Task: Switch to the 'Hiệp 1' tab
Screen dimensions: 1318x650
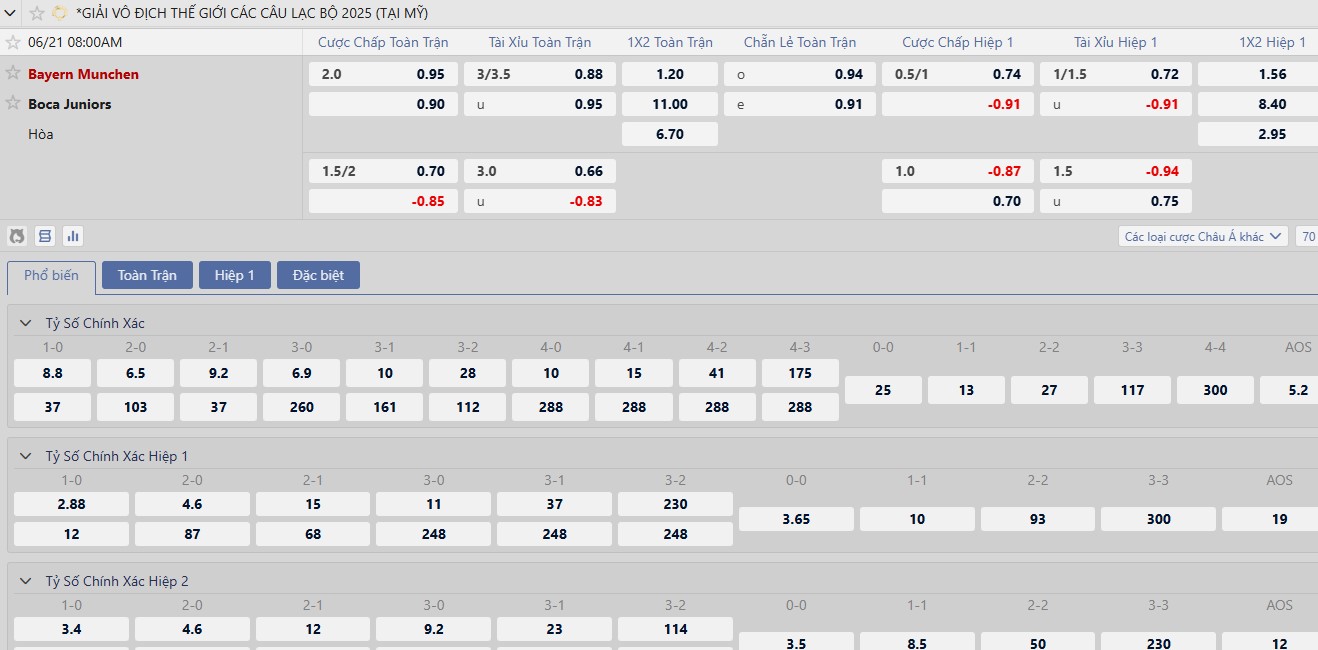Action: click(x=234, y=275)
